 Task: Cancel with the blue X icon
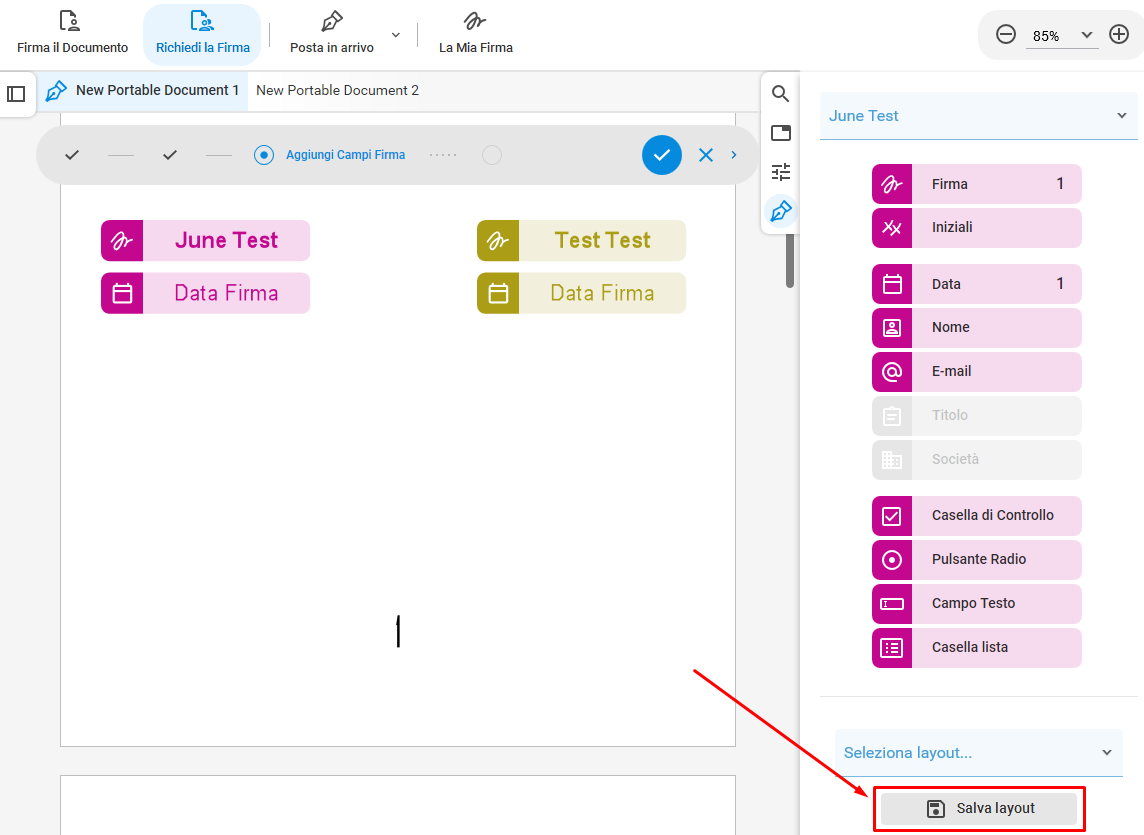tap(706, 155)
